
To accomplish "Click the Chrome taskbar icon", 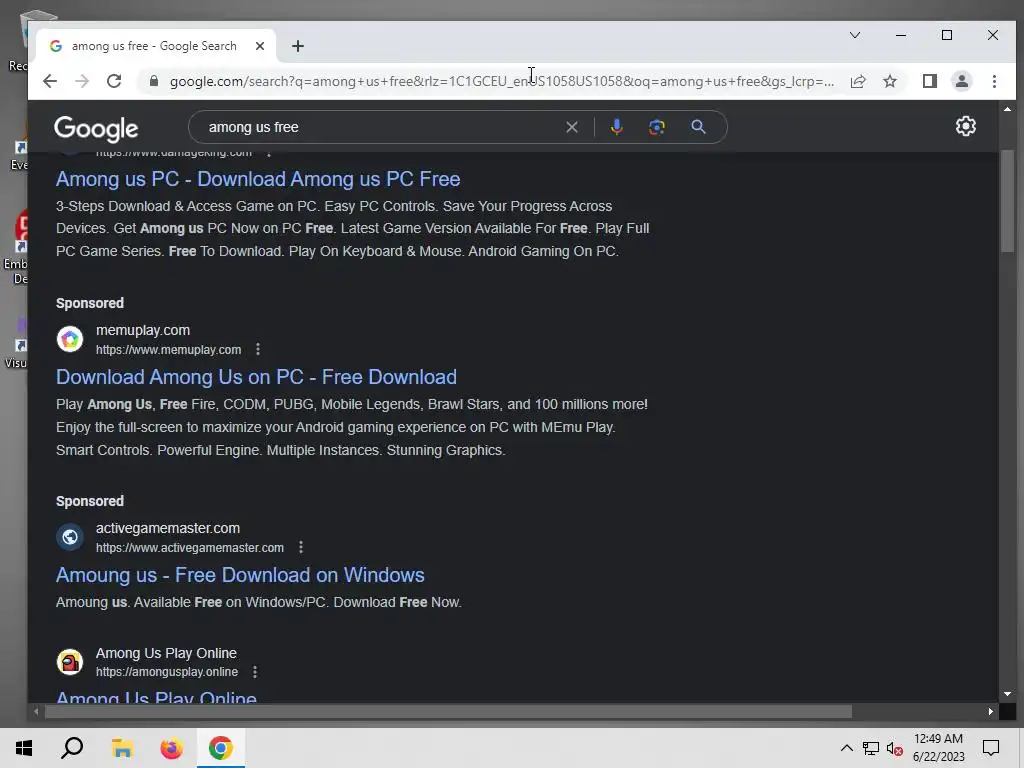I will click(x=221, y=748).
